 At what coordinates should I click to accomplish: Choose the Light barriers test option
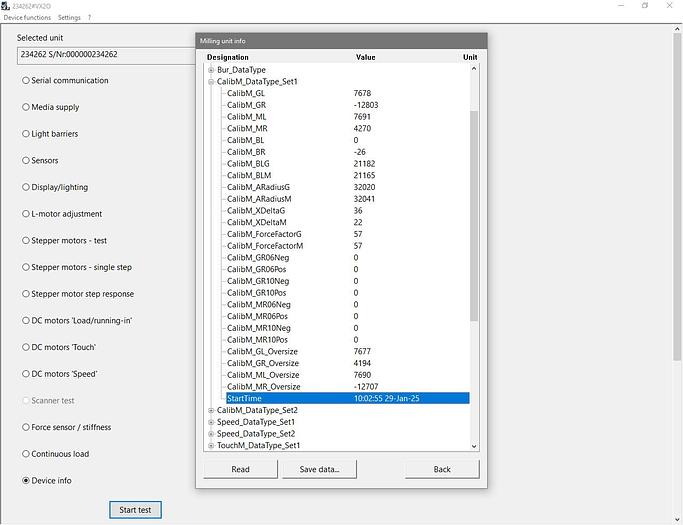(26, 134)
